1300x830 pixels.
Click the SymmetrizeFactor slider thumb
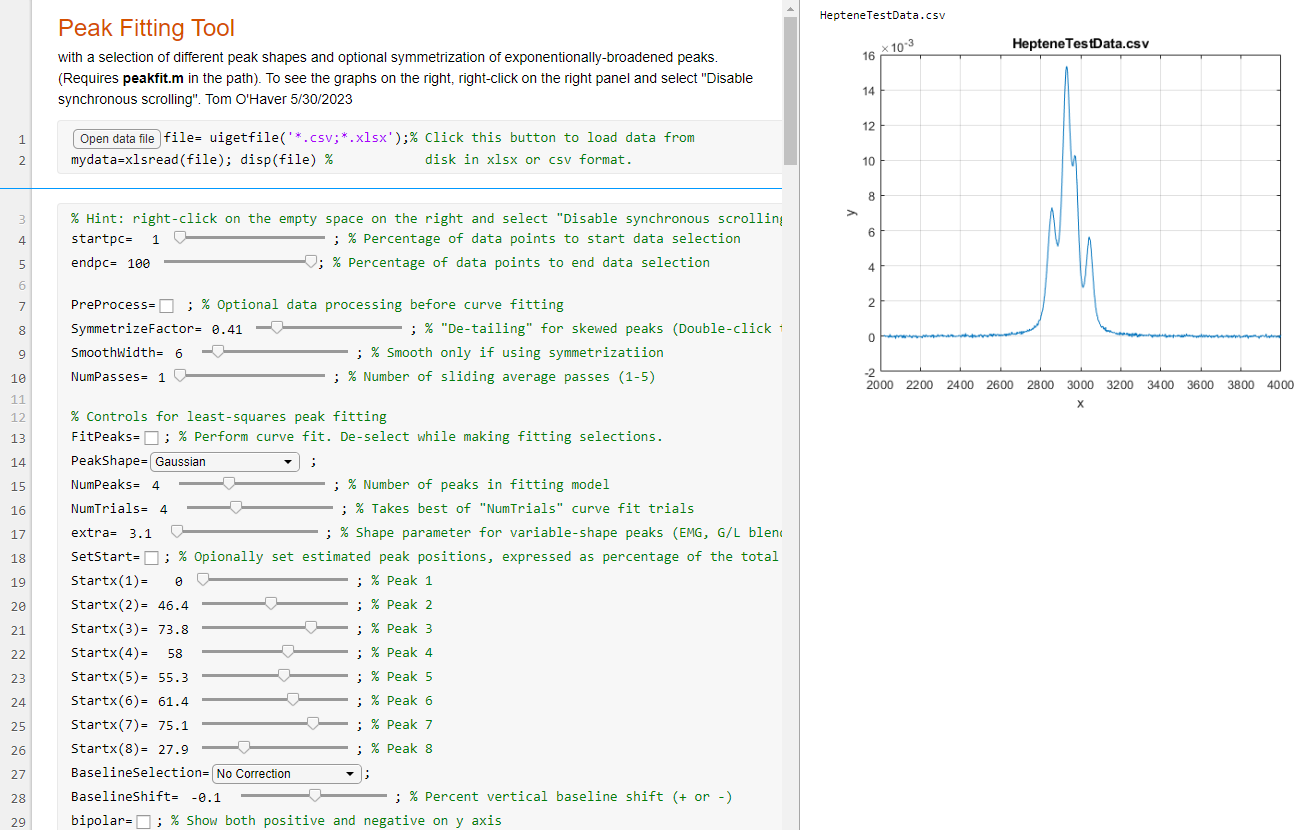click(x=277, y=327)
